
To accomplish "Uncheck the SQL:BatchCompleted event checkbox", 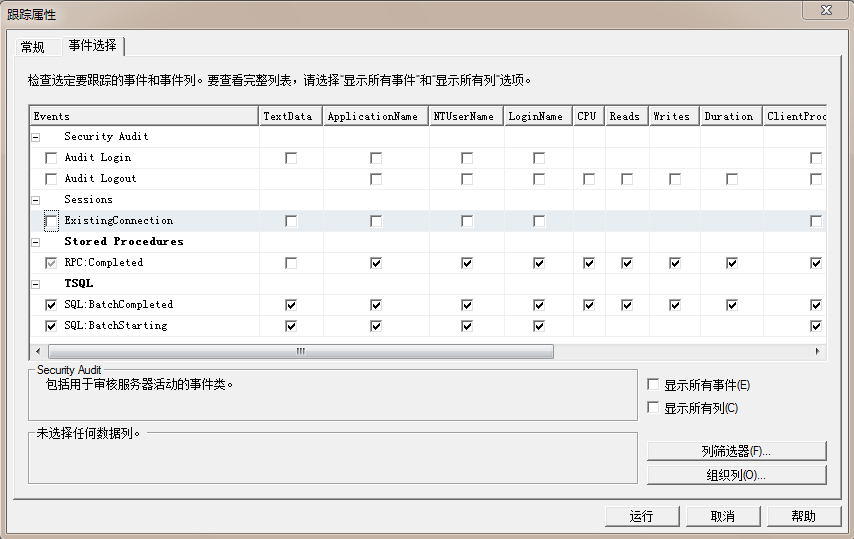I will point(51,305).
